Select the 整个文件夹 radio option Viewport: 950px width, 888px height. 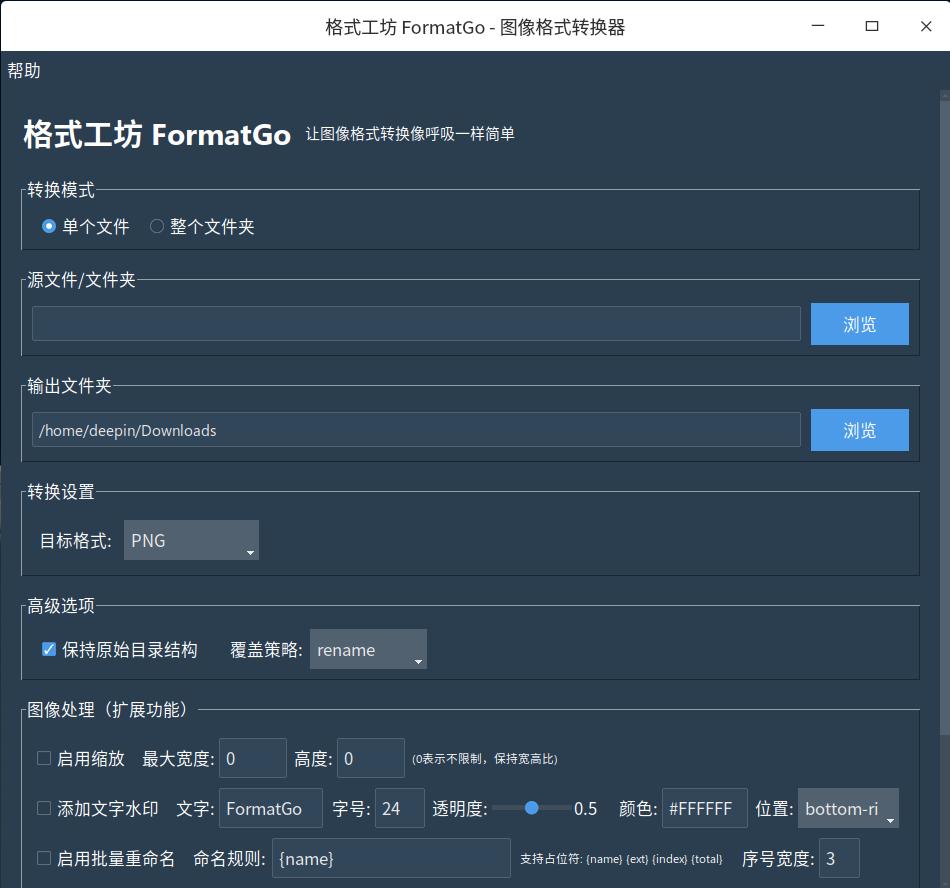coord(202,227)
